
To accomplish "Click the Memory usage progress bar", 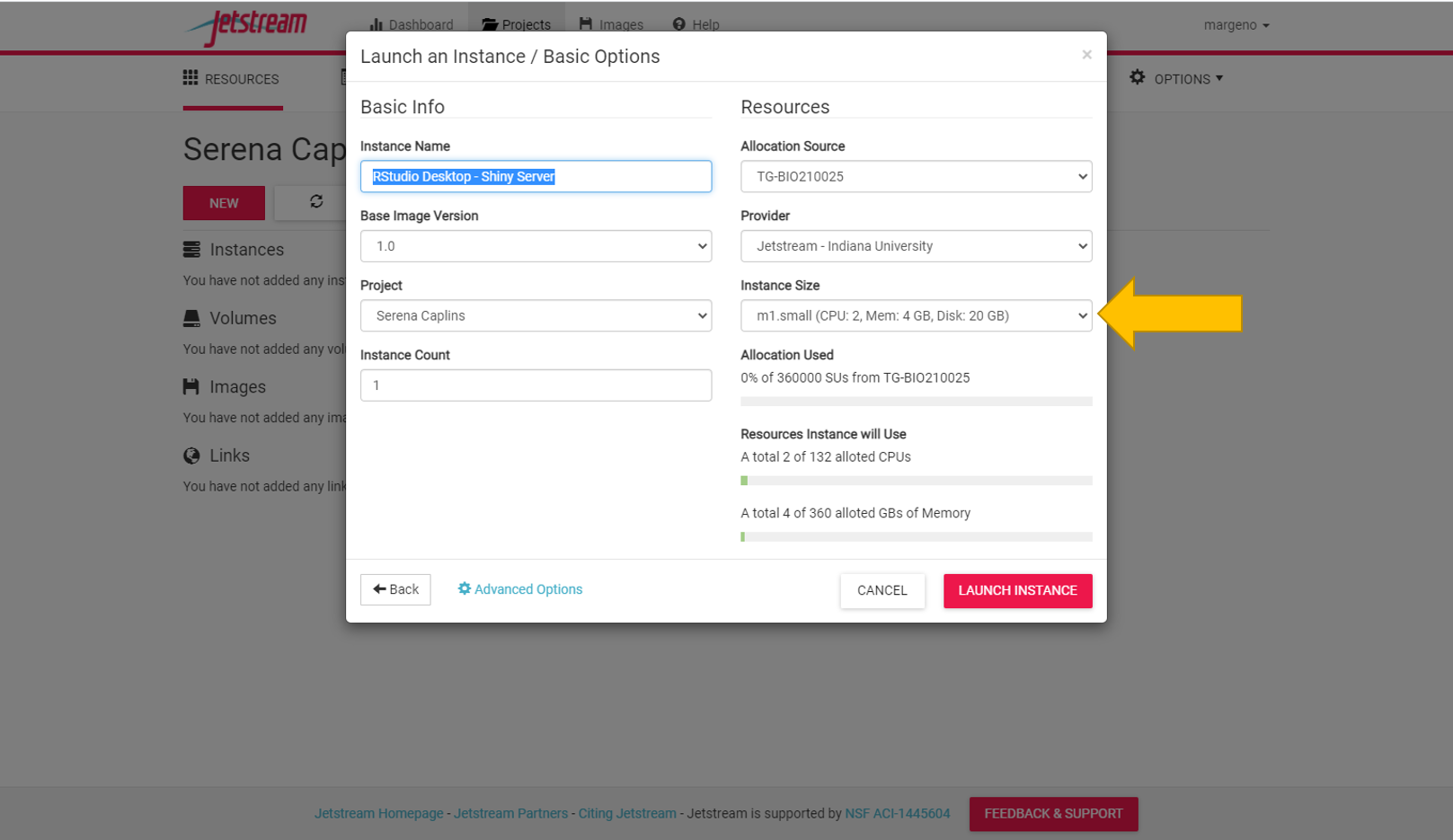I will 916,536.
